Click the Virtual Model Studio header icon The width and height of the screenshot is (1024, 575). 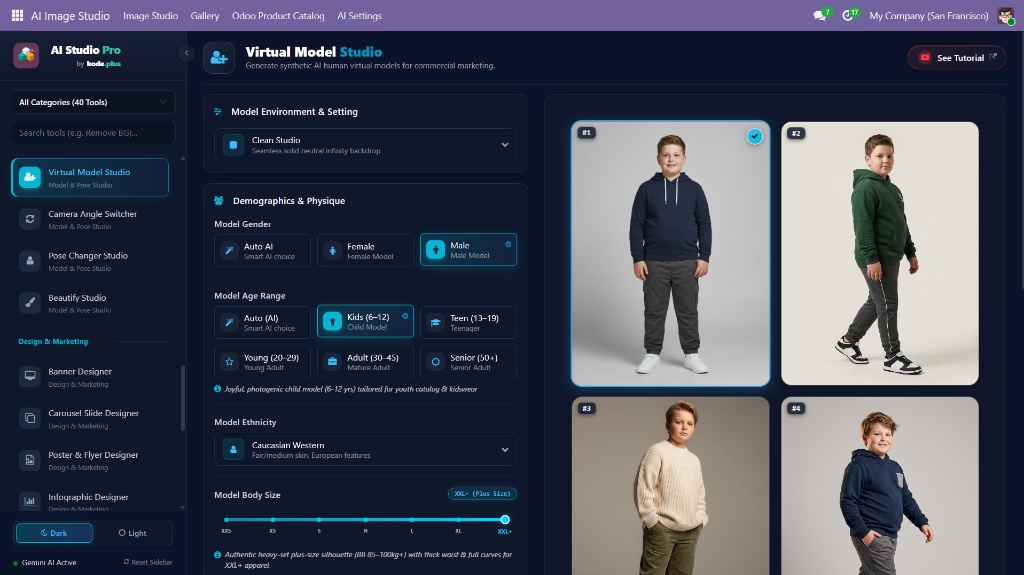(219, 58)
